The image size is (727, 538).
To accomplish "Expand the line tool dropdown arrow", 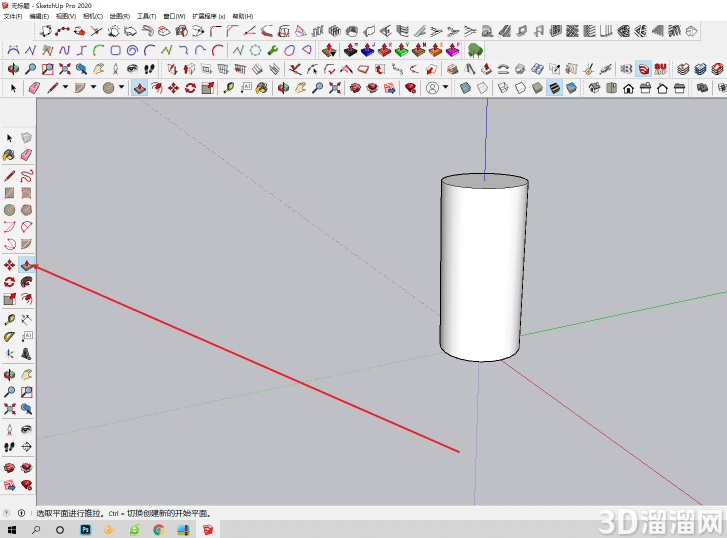I will click(65, 87).
